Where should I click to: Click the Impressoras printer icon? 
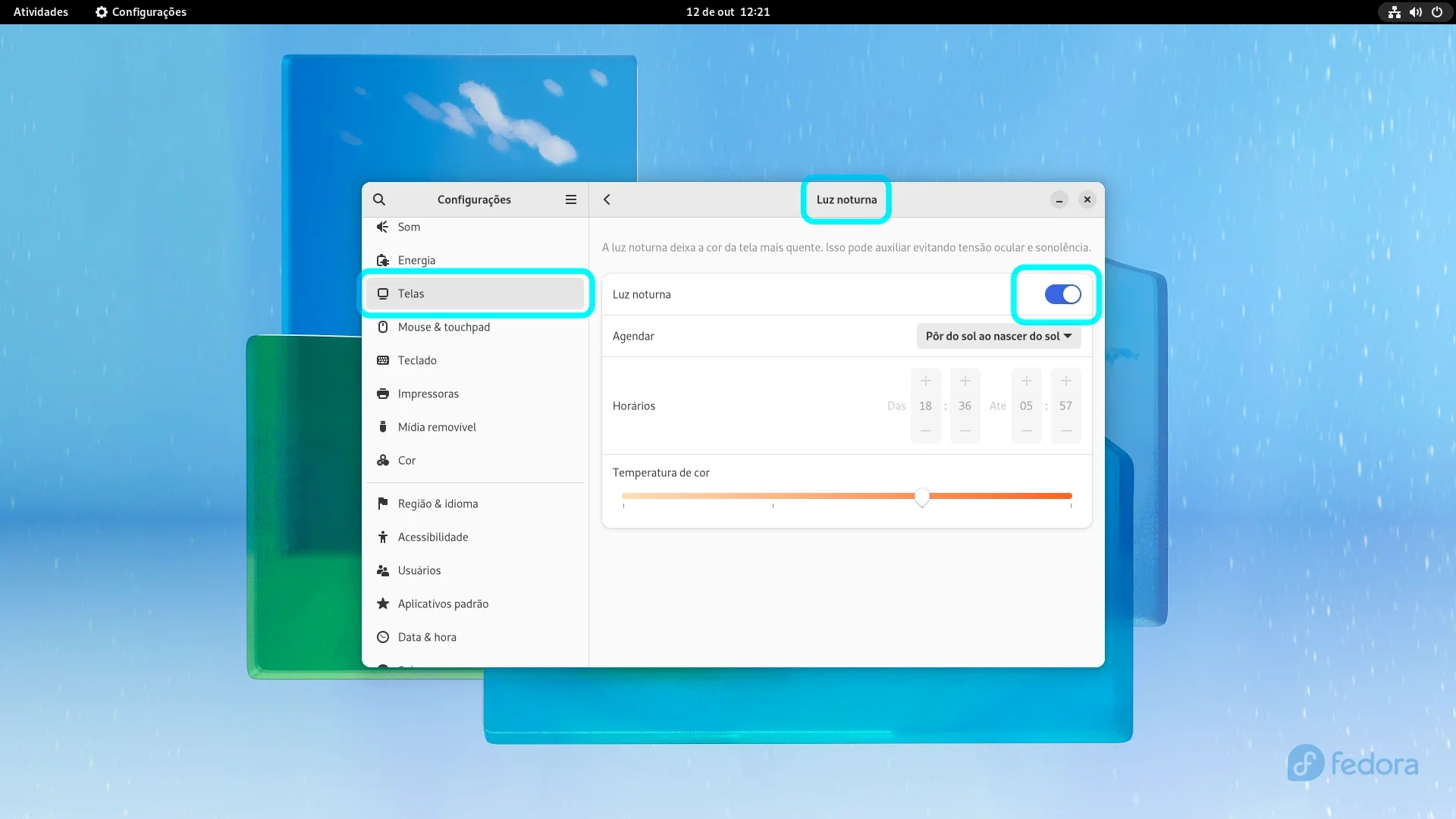(x=383, y=394)
